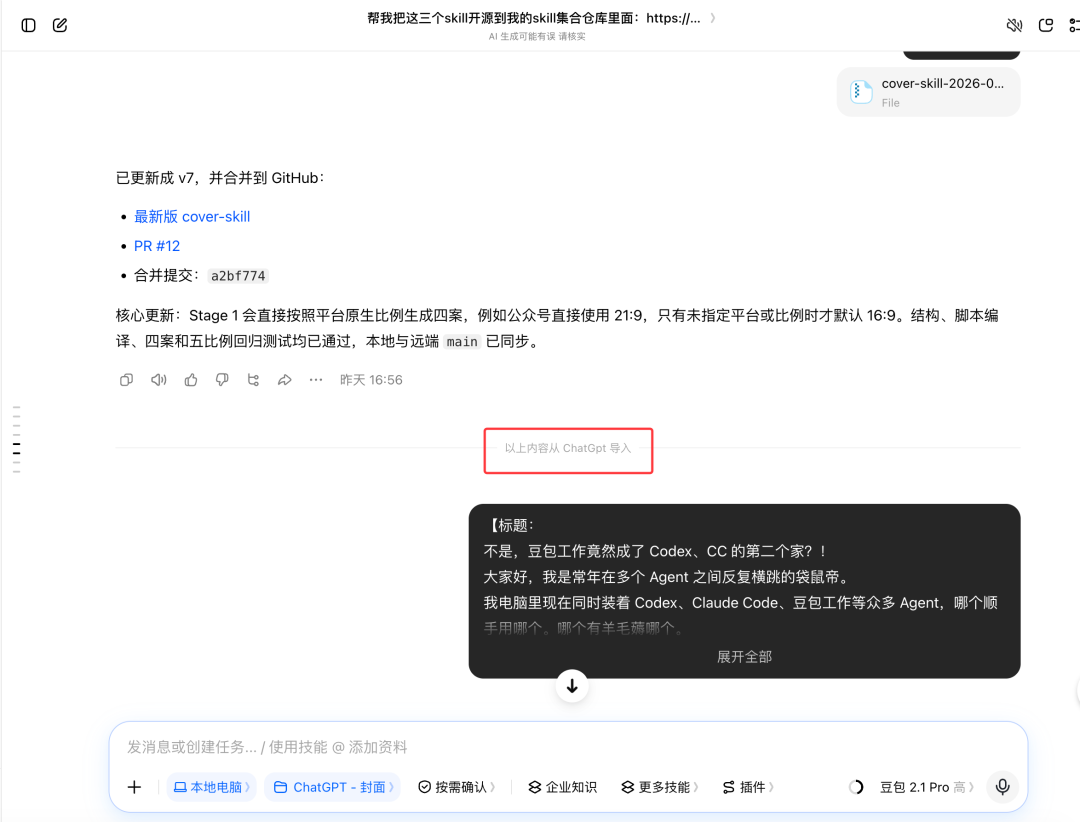Click the 昨天 16:56 timestamp

pyautogui.click(x=371, y=380)
